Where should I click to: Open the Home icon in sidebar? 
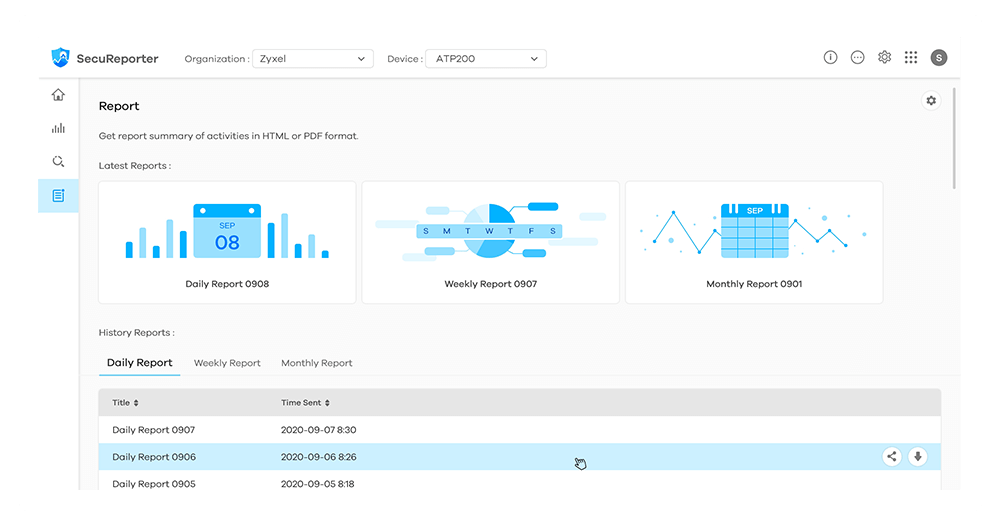[58, 95]
